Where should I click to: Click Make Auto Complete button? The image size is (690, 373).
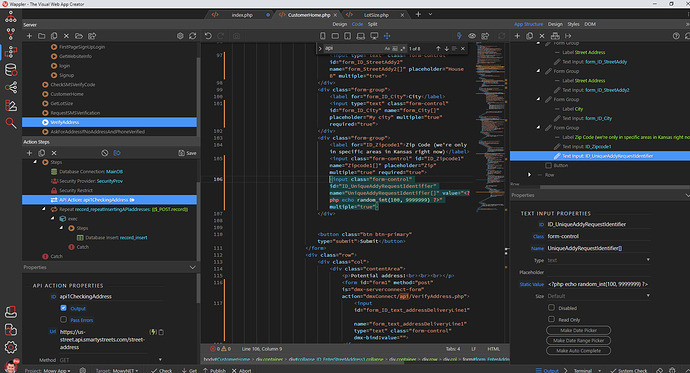click(578, 351)
